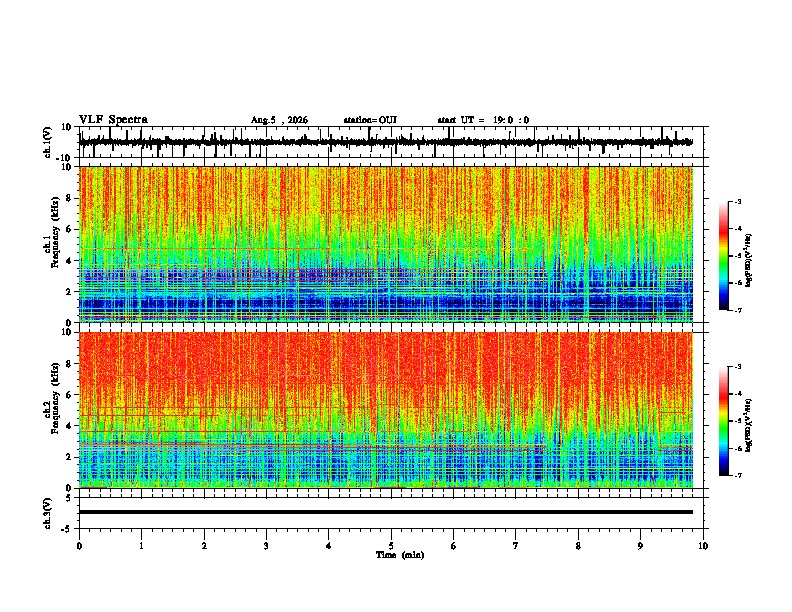Click the ch.1 spectrogram panel
792x612 pixels.
tap(386, 244)
